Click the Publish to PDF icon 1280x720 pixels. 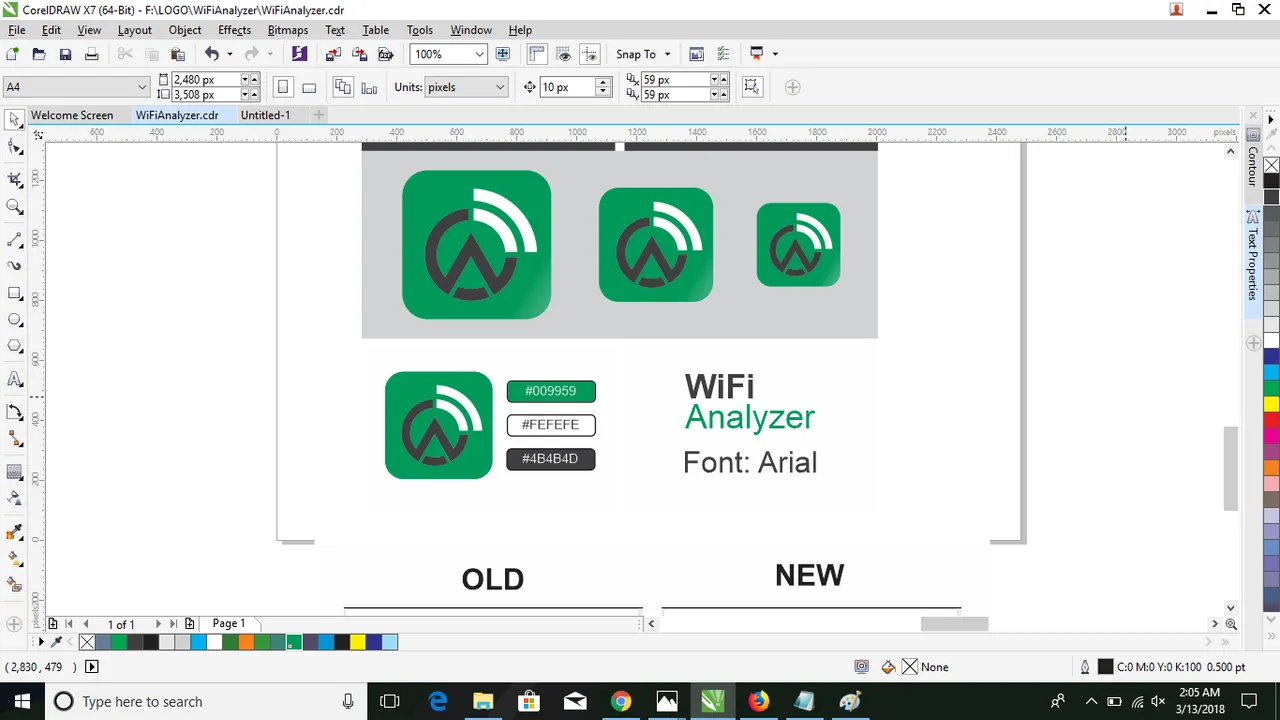[385, 54]
